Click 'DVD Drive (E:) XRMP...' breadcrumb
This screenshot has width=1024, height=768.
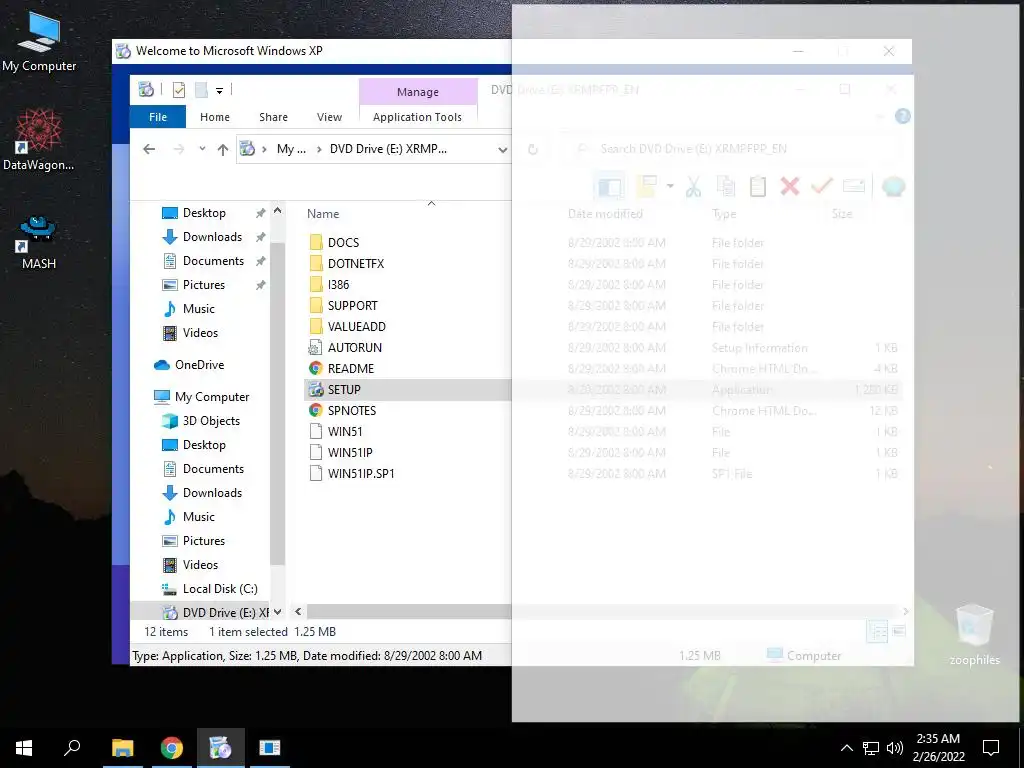[x=388, y=149]
